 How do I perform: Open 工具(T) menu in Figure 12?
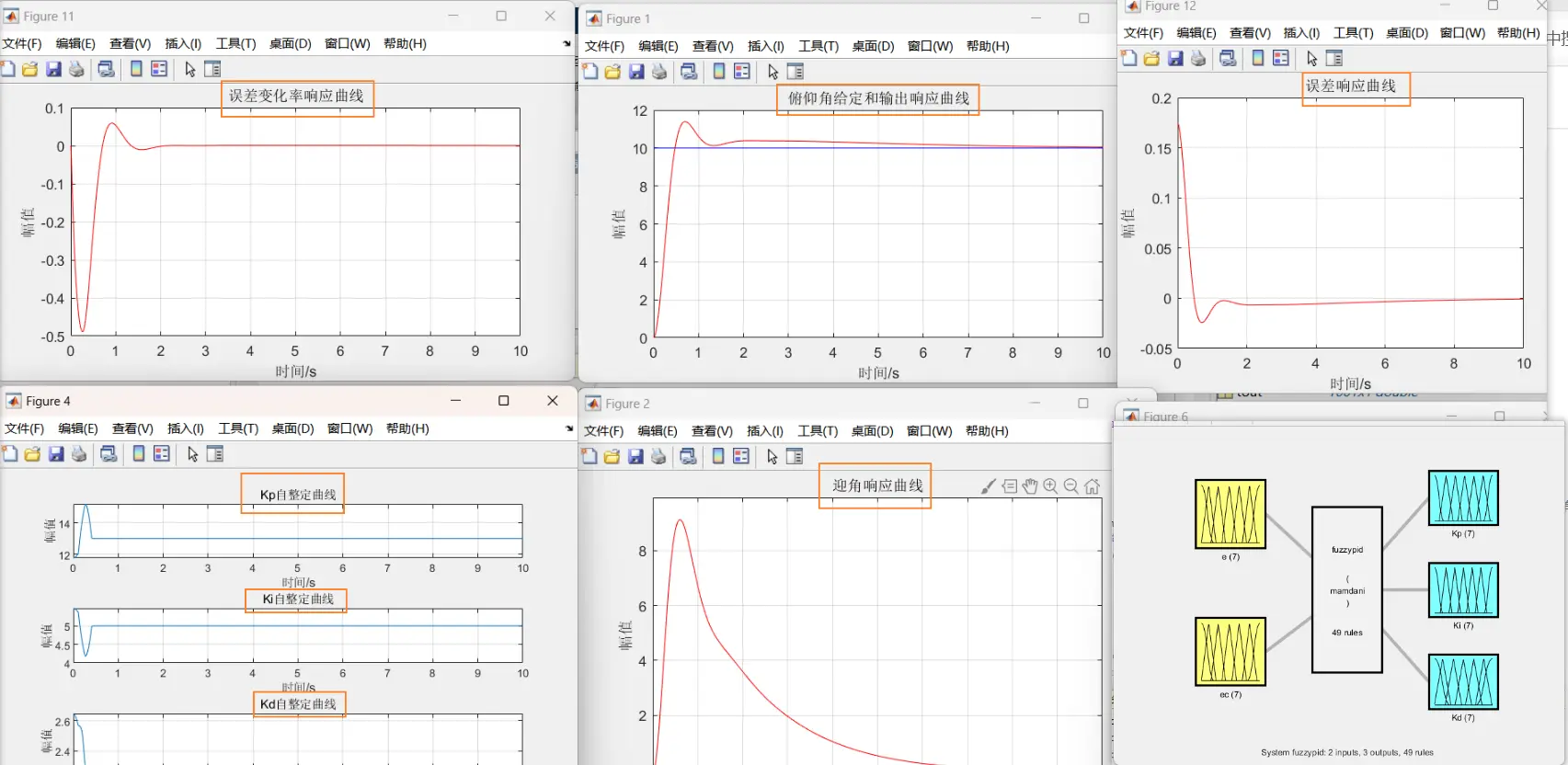(x=1354, y=32)
